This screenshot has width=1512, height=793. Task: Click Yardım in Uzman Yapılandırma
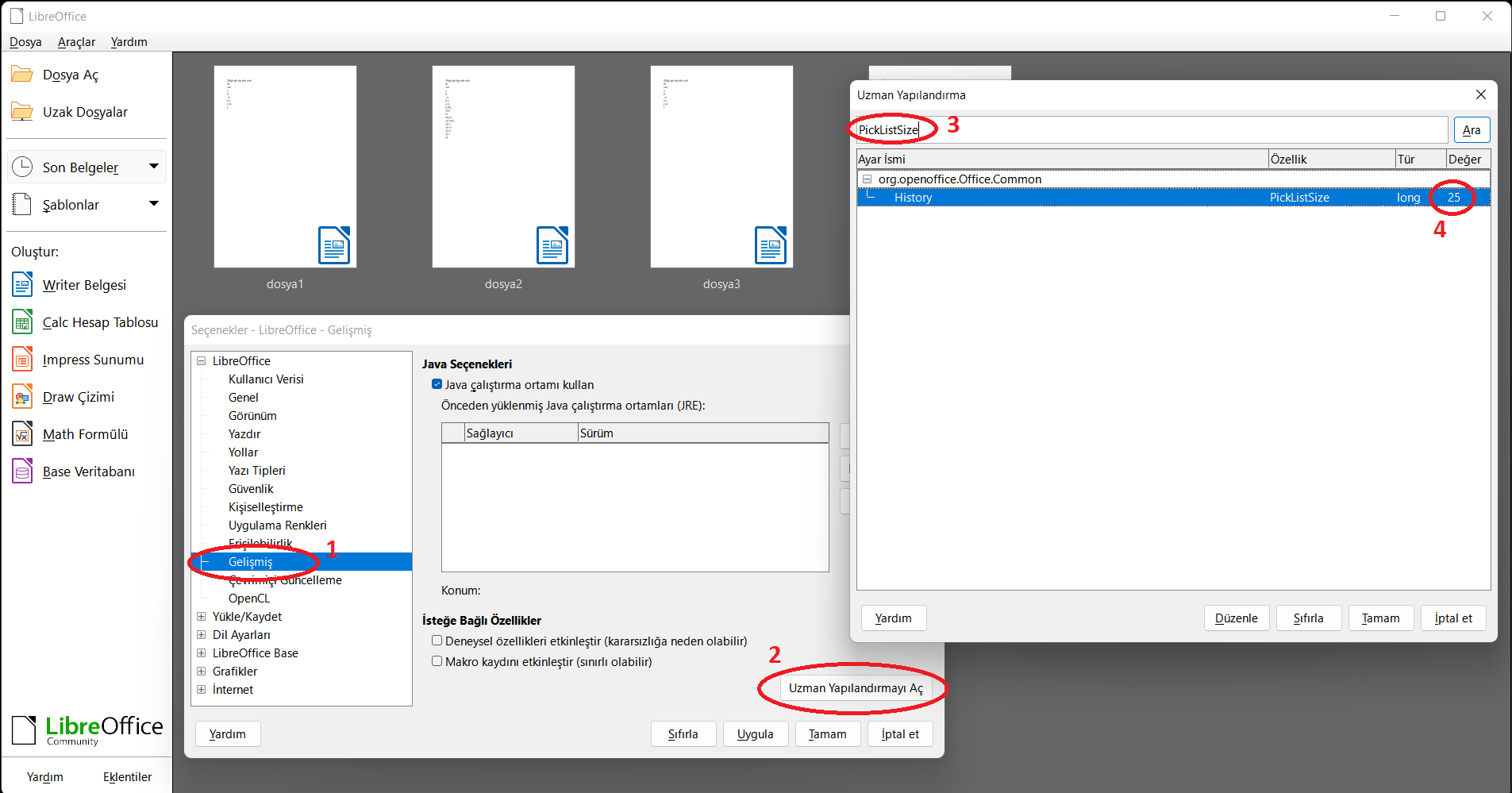point(894,618)
